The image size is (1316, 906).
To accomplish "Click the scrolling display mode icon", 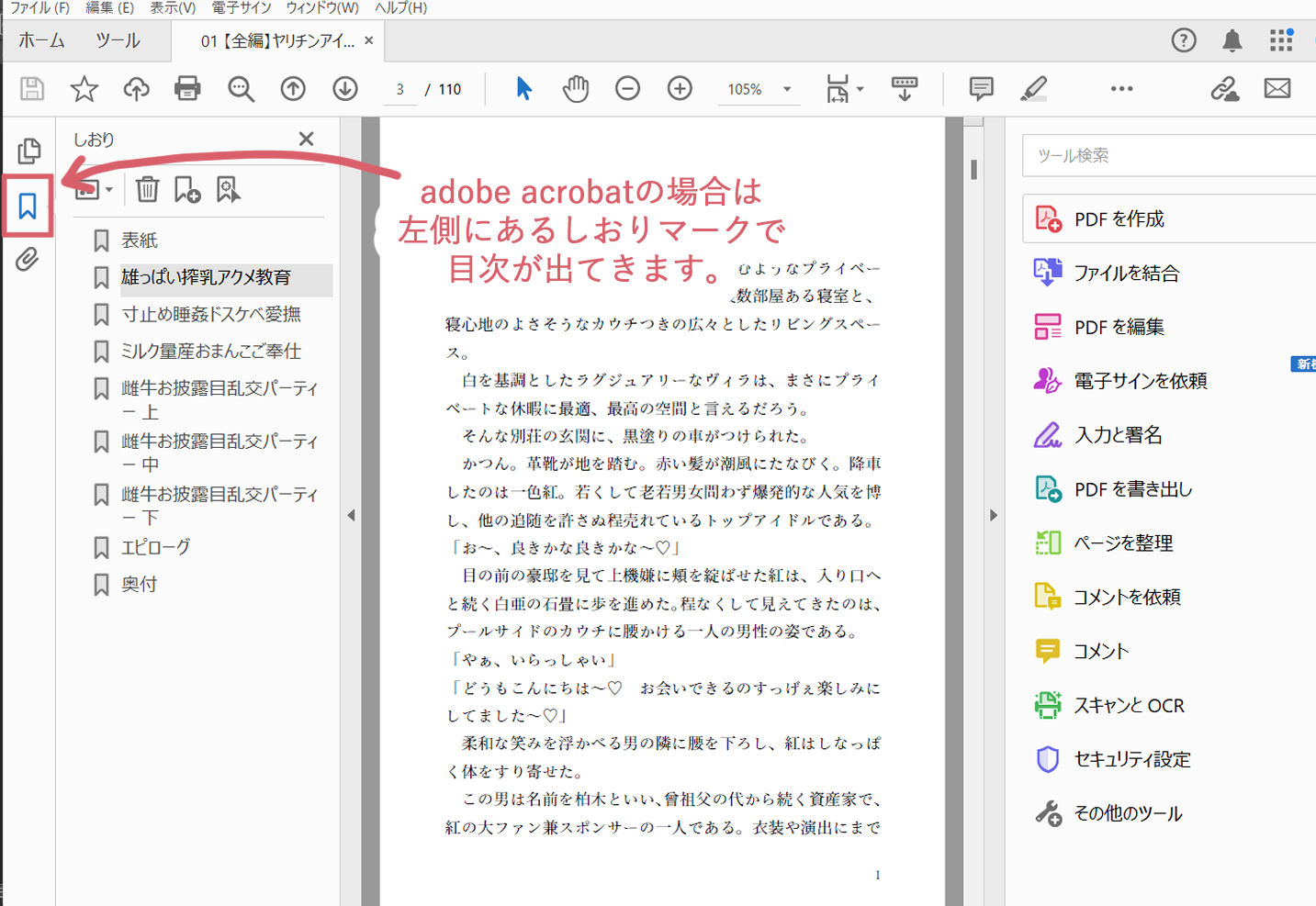I will pyautogui.click(x=905, y=89).
